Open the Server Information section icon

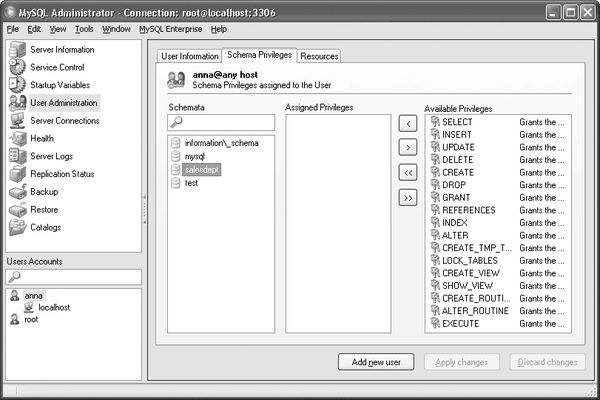[17, 49]
